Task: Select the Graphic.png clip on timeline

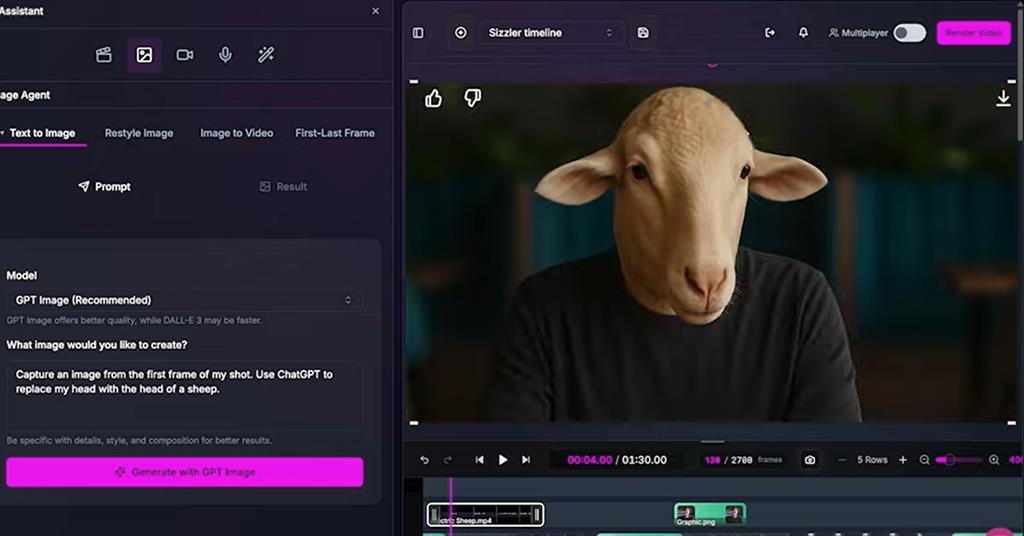Action: pyautogui.click(x=710, y=514)
